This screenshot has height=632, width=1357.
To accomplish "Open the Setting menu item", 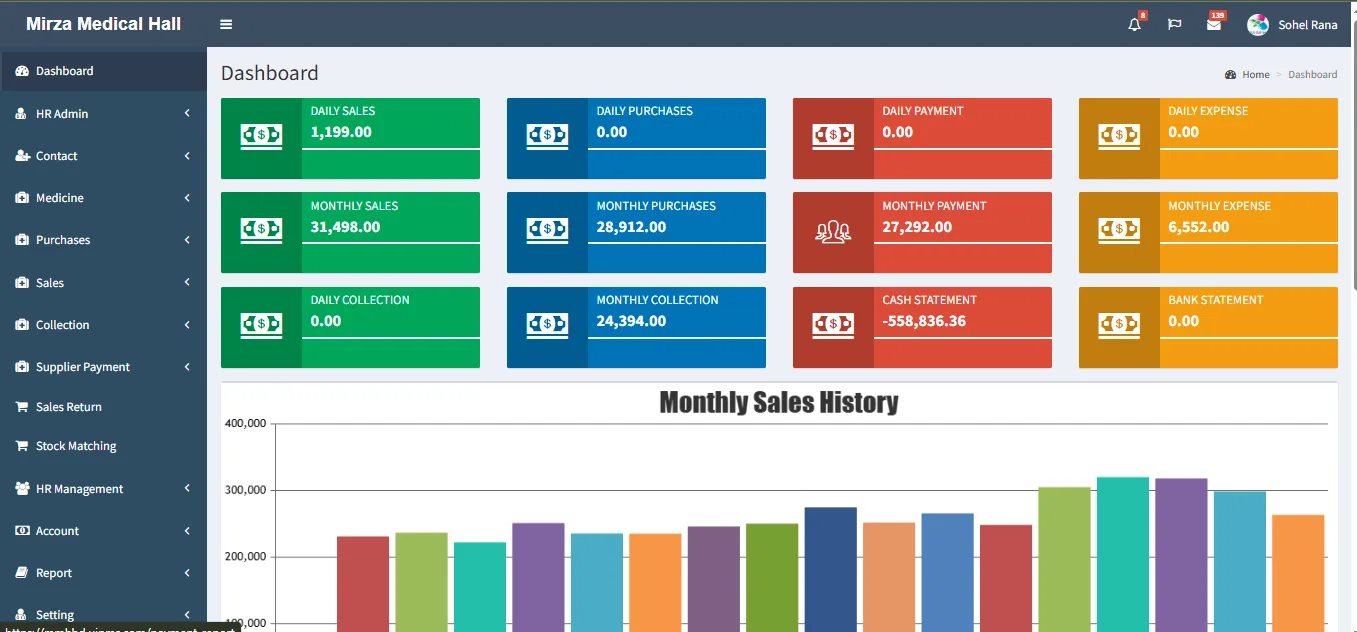I will 103,615.
